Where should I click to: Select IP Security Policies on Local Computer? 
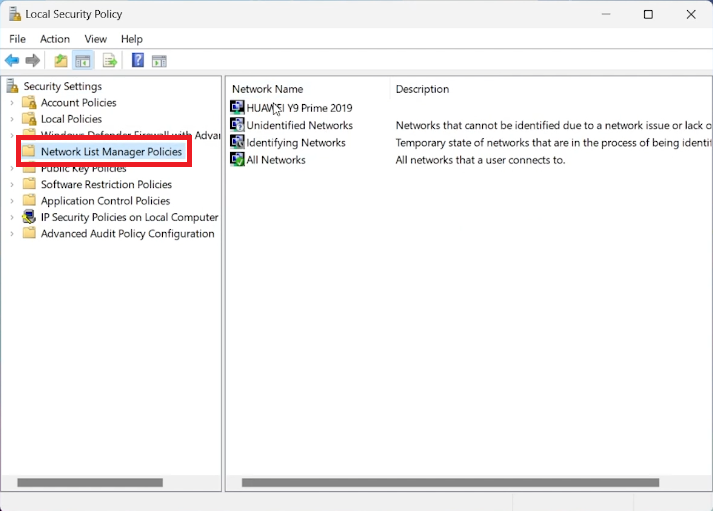point(129,217)
